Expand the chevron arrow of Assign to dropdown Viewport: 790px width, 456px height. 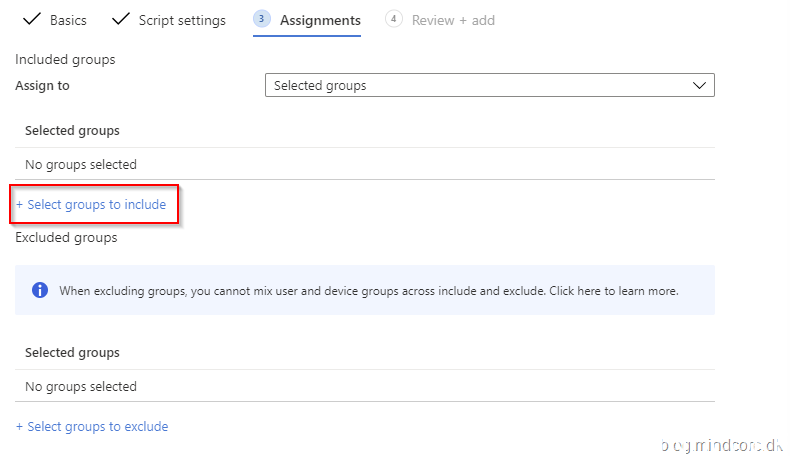700,86
